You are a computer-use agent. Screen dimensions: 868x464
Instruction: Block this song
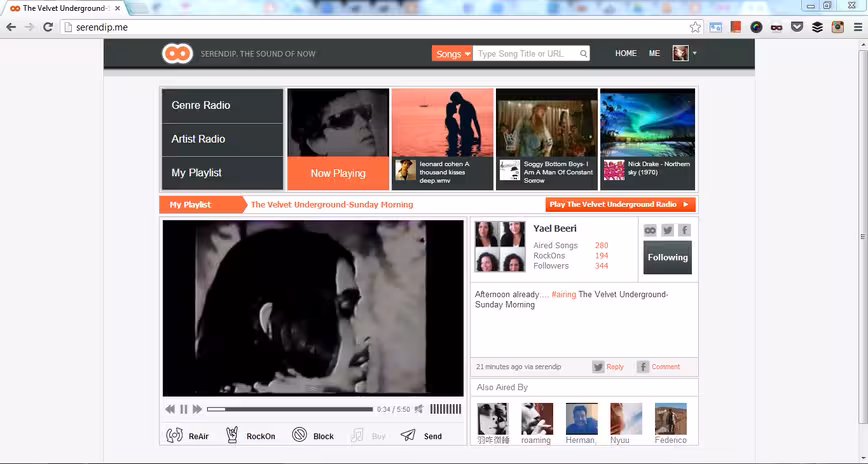[x=313, y=436]
